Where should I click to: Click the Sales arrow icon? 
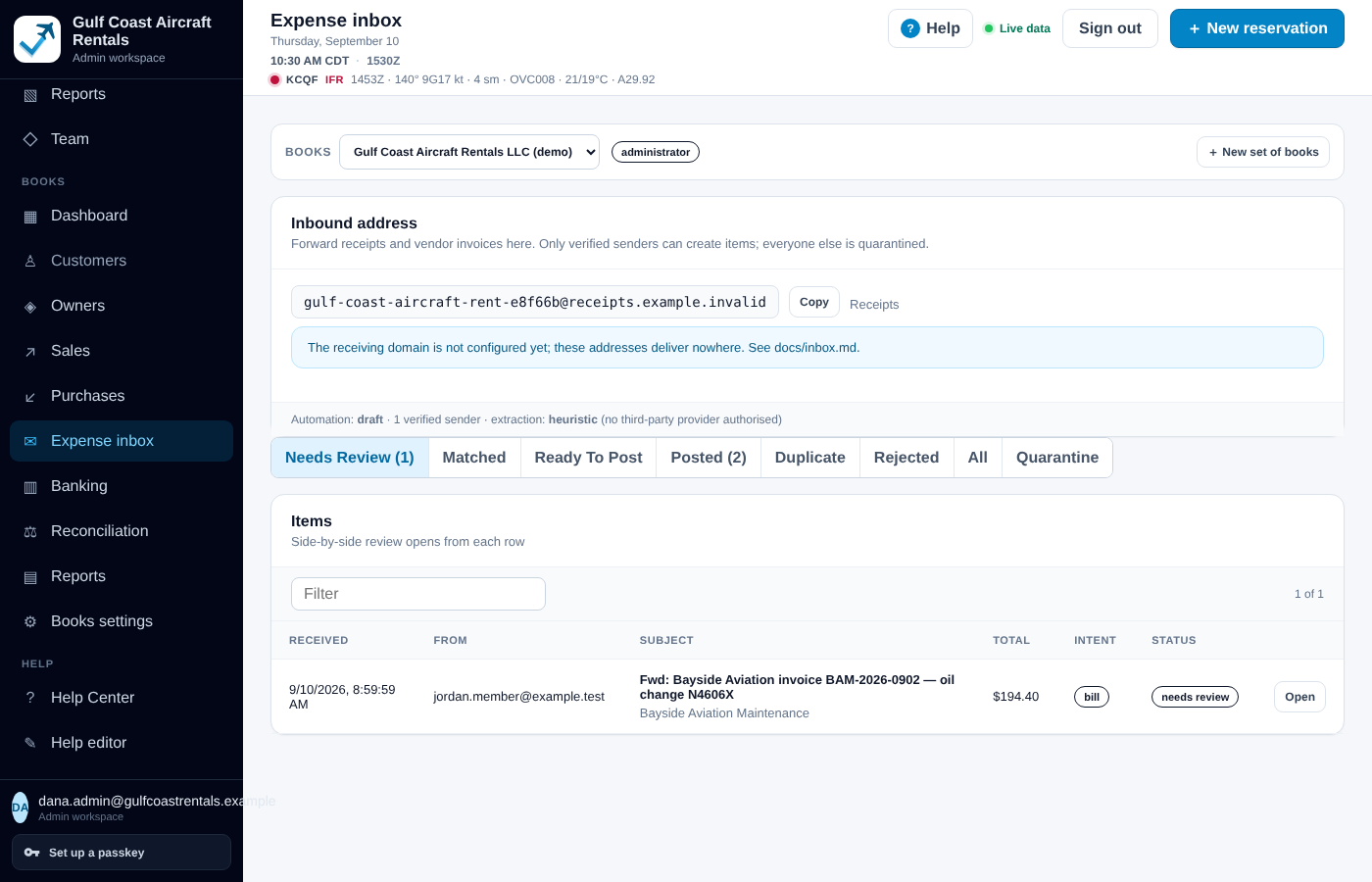(30, 352)
